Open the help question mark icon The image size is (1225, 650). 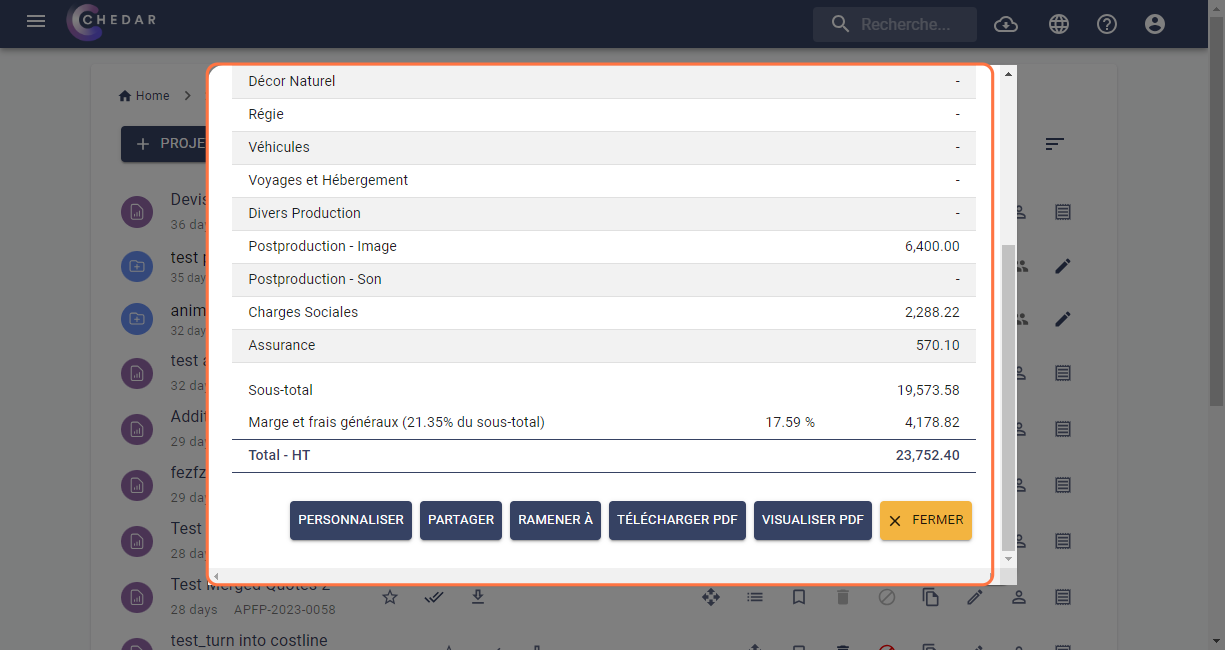click(1107, 24)
